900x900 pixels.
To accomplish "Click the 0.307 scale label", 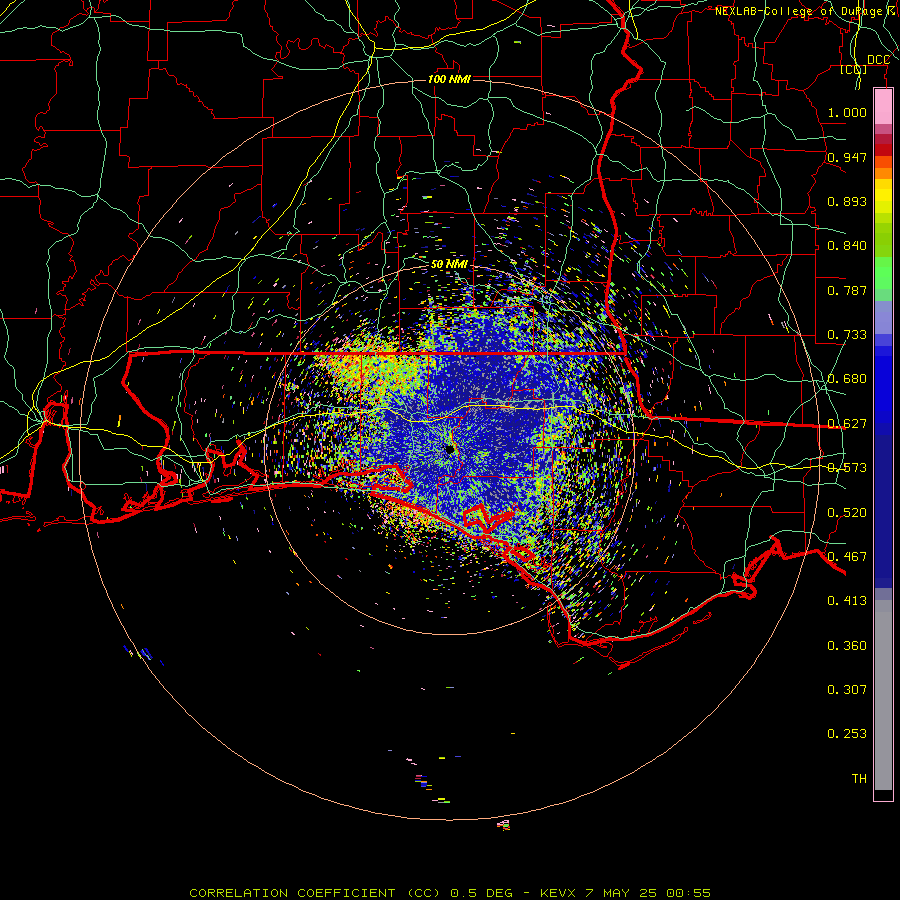I will (x=847, y=690).
